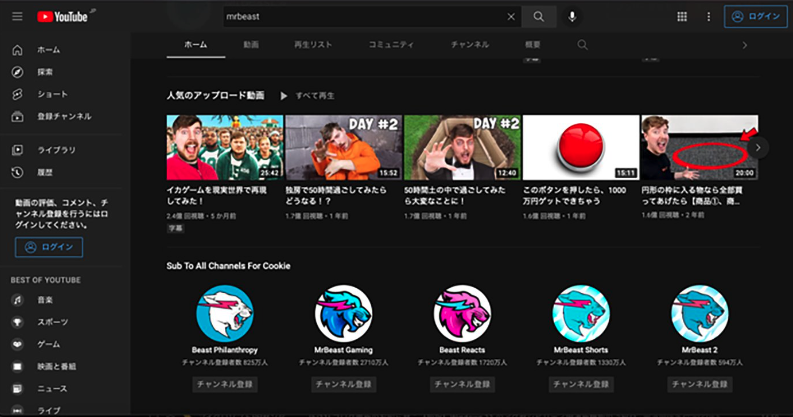Subscribe to MrBeast 2 with チャンネル登録
793x417 pixels.
[x=699, y=384]
